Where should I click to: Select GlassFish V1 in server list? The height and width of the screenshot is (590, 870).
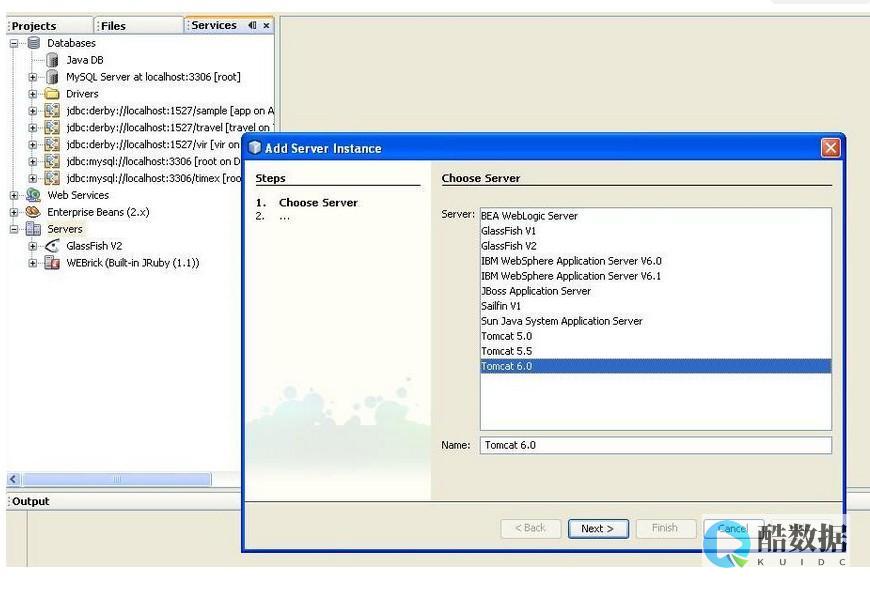[655, 231]
